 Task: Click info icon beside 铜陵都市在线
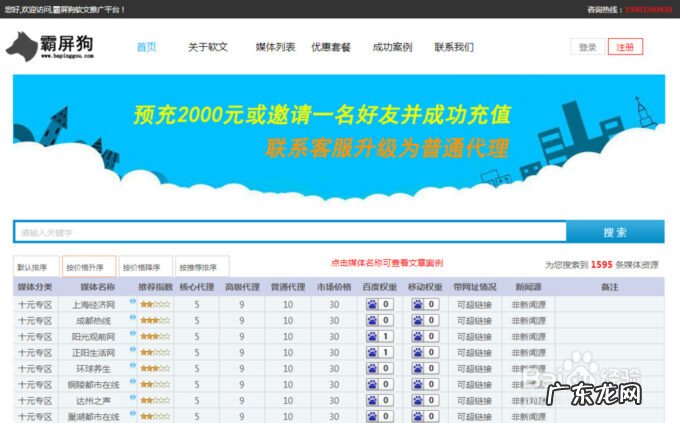[133, 381]
